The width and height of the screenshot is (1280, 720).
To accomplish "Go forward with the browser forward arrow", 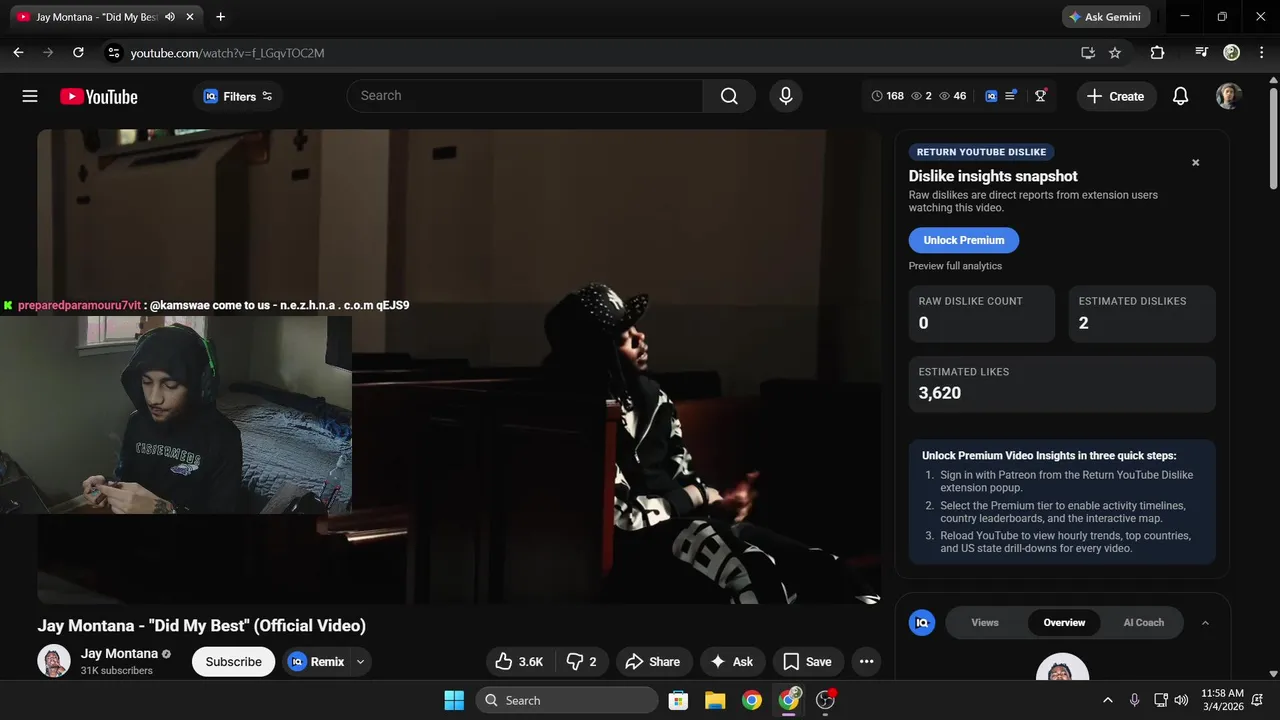I will (48, 52).
